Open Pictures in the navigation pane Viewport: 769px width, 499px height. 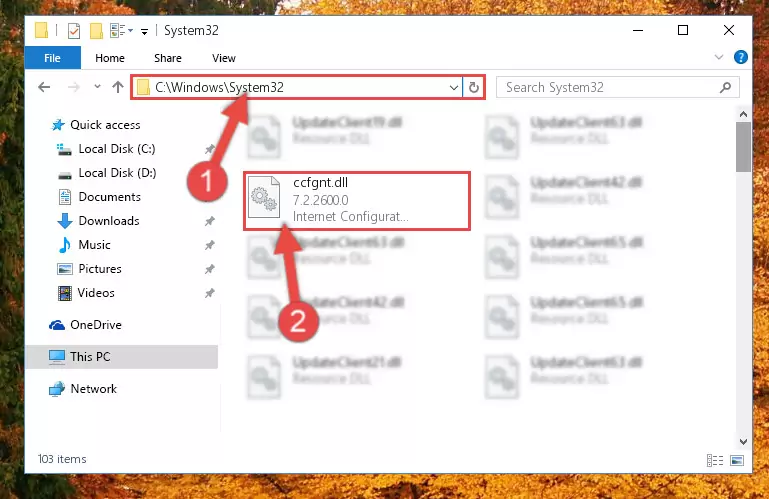[100, 269]
